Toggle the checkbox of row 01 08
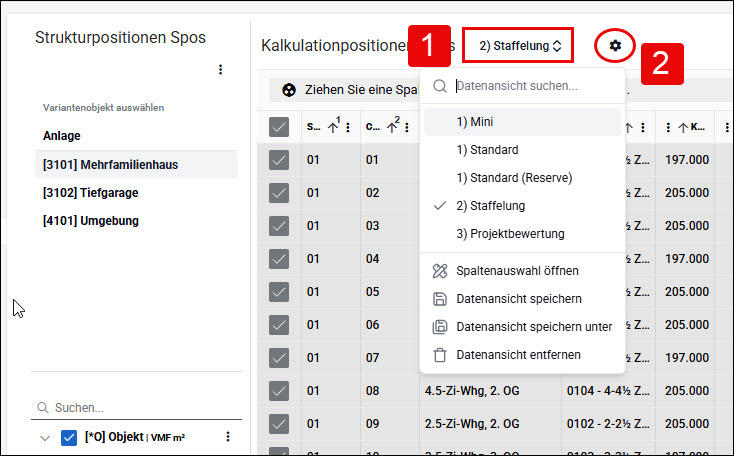 (279, 390)
